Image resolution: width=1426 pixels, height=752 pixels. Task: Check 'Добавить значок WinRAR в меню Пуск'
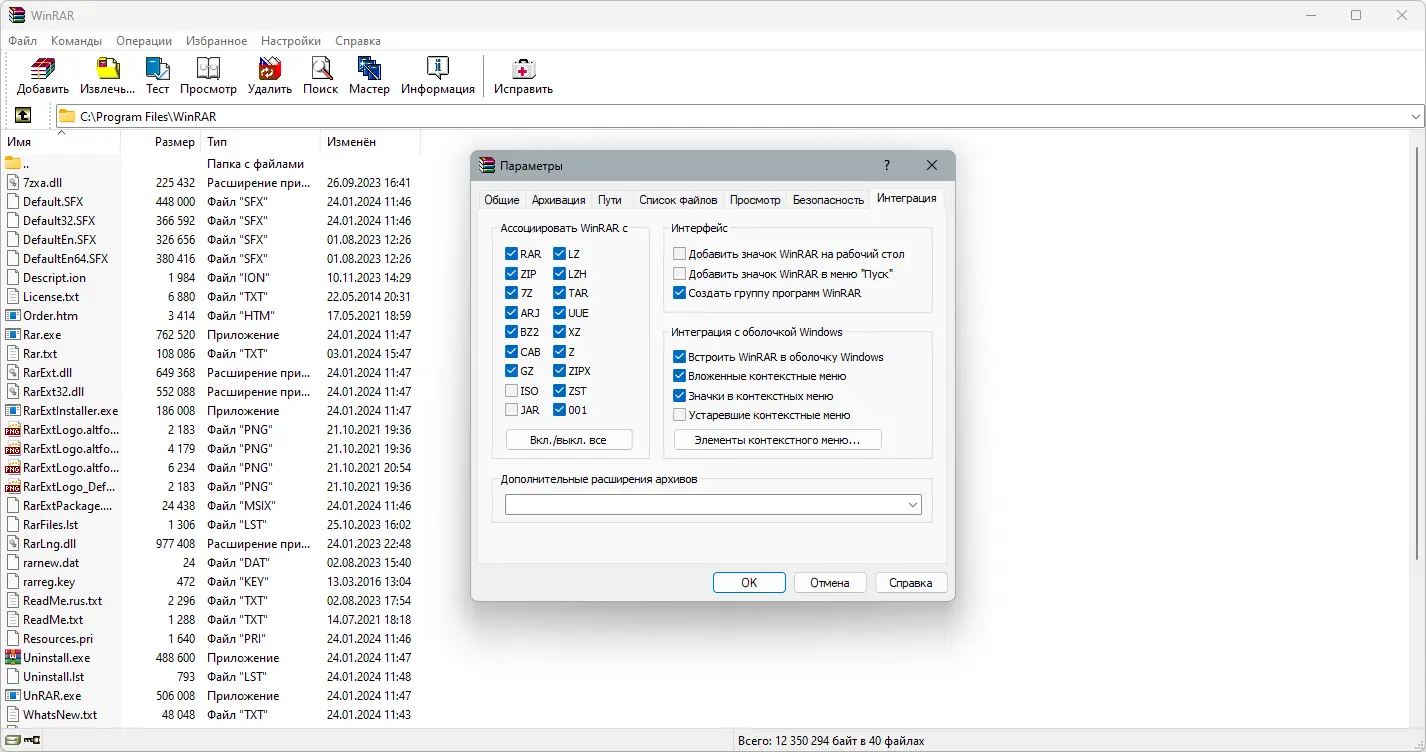tap(680, 274)
